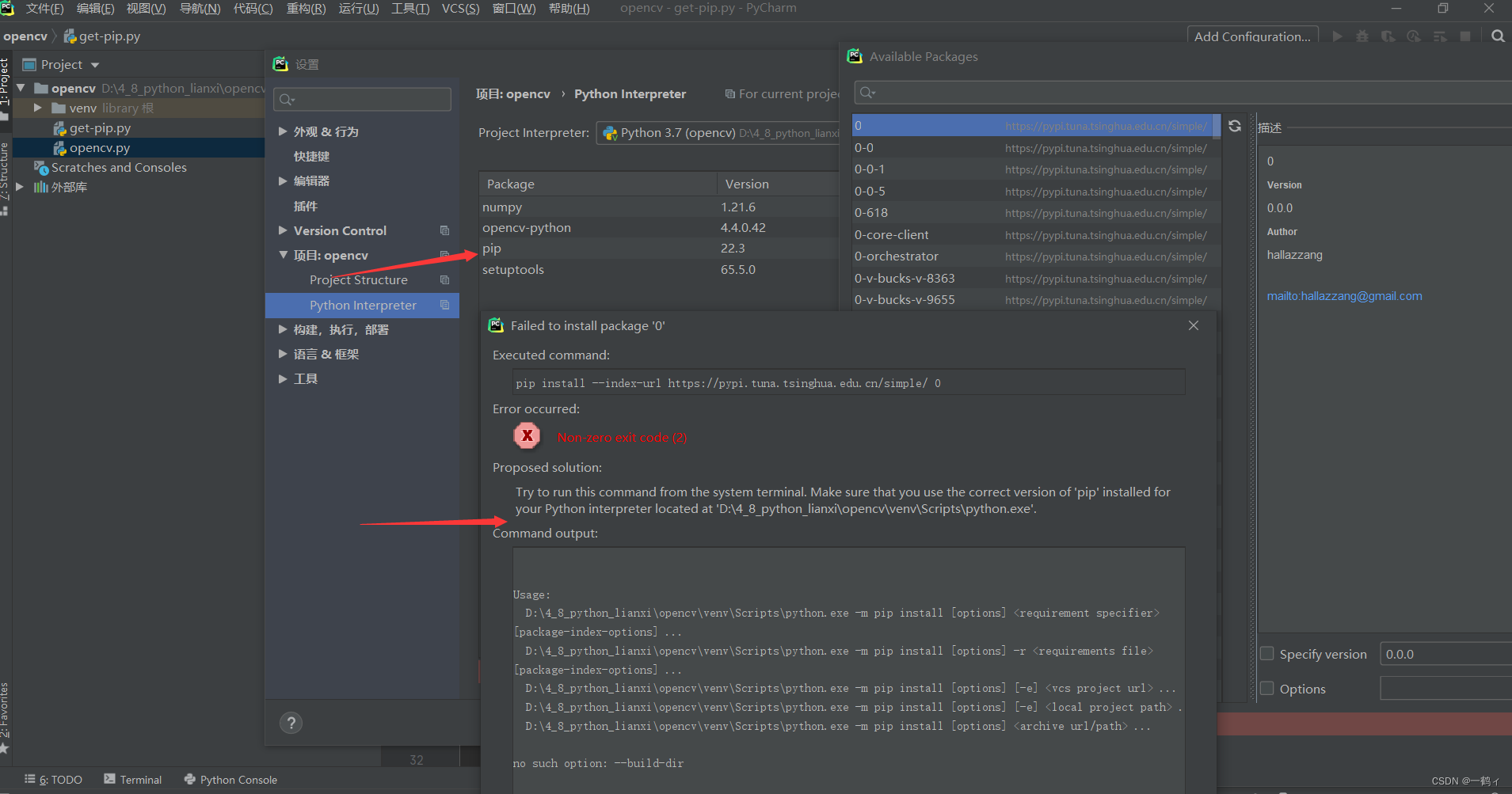Check the Options checkbox
This screenshot has width=1512, height=794.
click(x=1266, y=688)
